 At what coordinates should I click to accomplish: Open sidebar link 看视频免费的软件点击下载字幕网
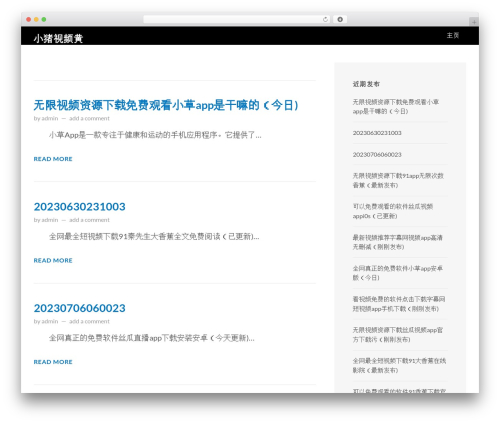click(x=399, y=304)
